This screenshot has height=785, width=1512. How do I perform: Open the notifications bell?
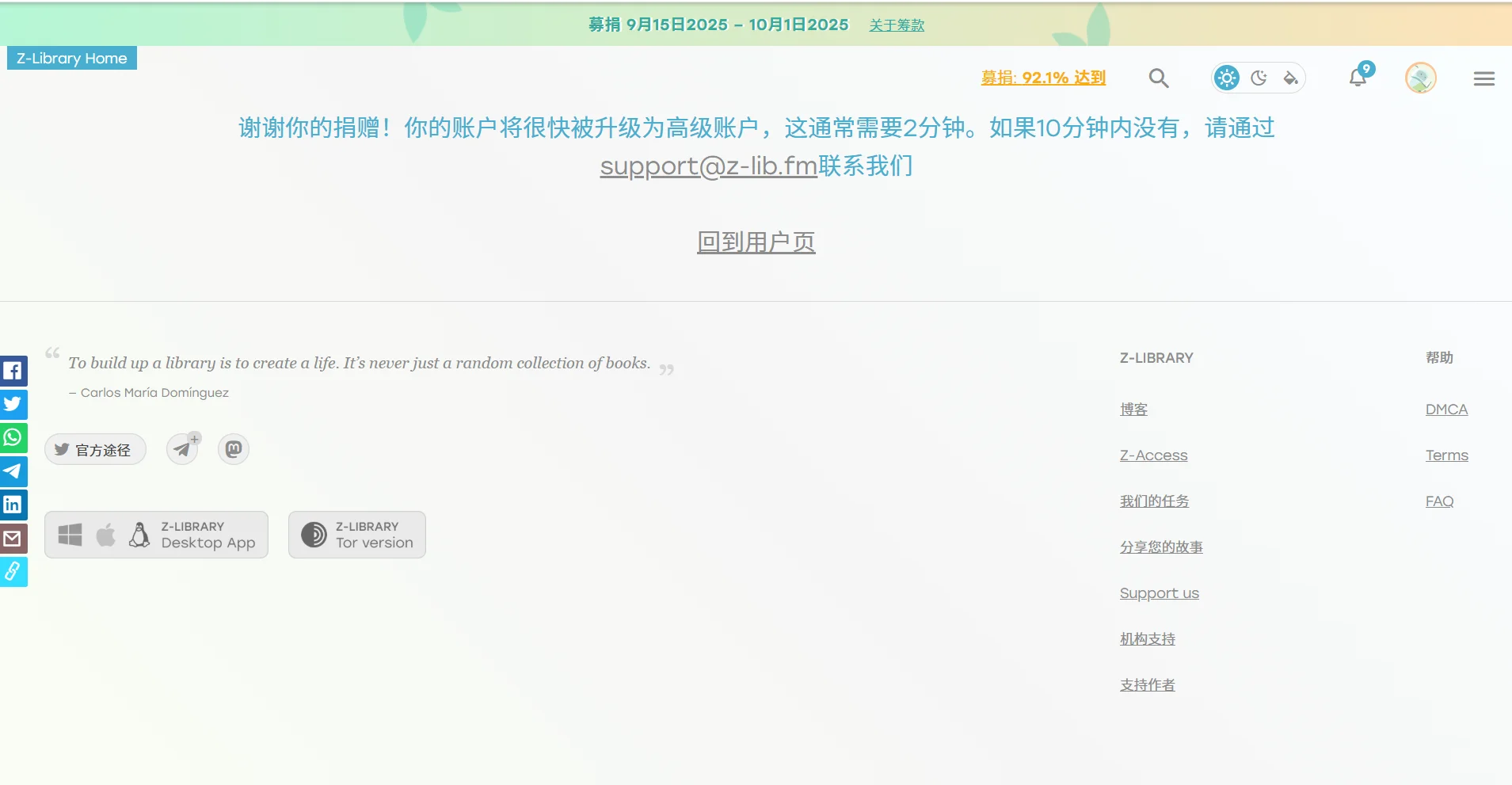click(x=1358, y=77)
